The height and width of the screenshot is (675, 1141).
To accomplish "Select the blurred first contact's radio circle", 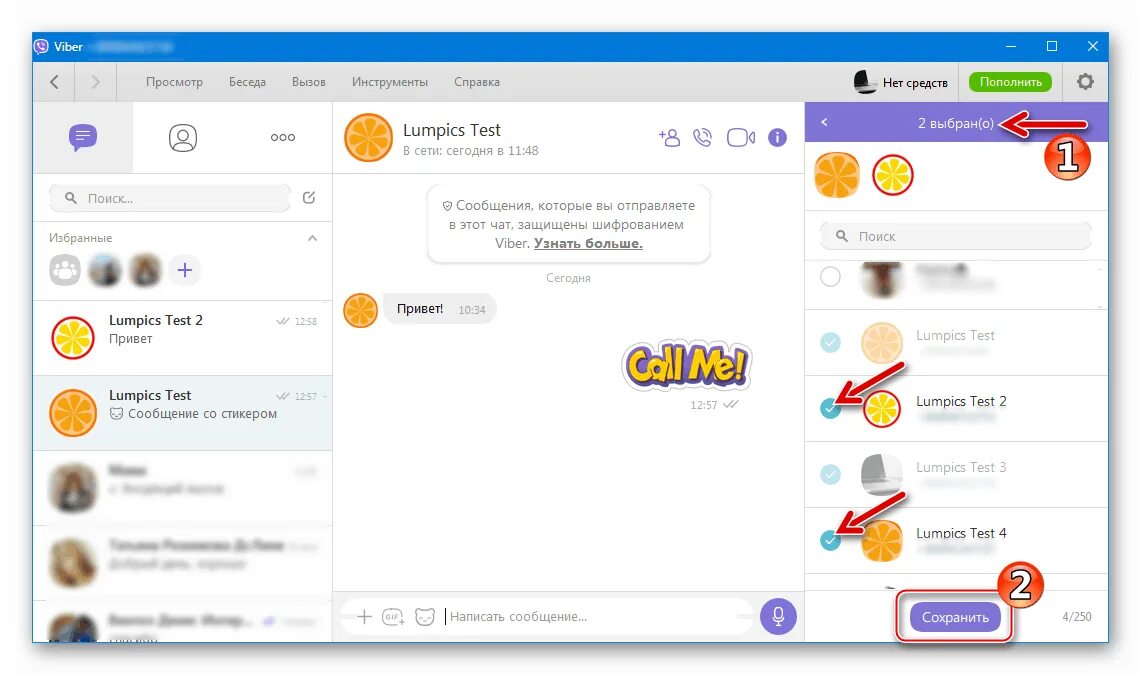I will (830, 276).
